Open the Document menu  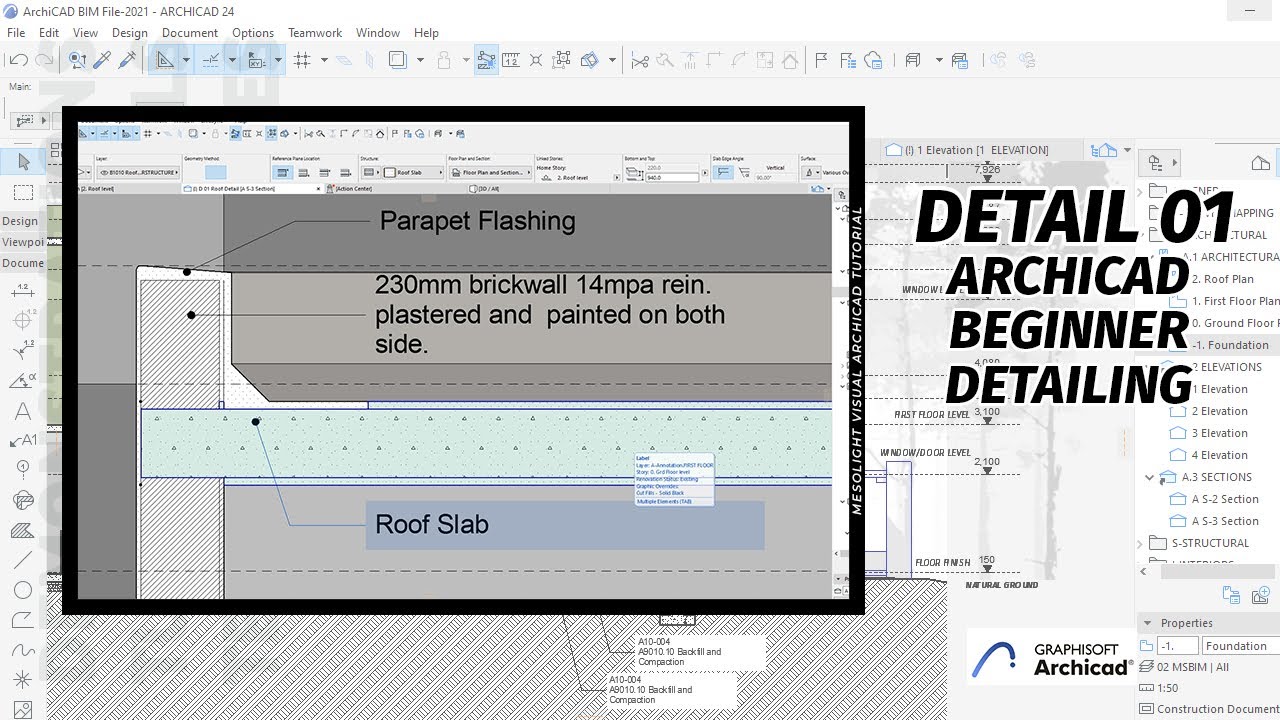190,33
